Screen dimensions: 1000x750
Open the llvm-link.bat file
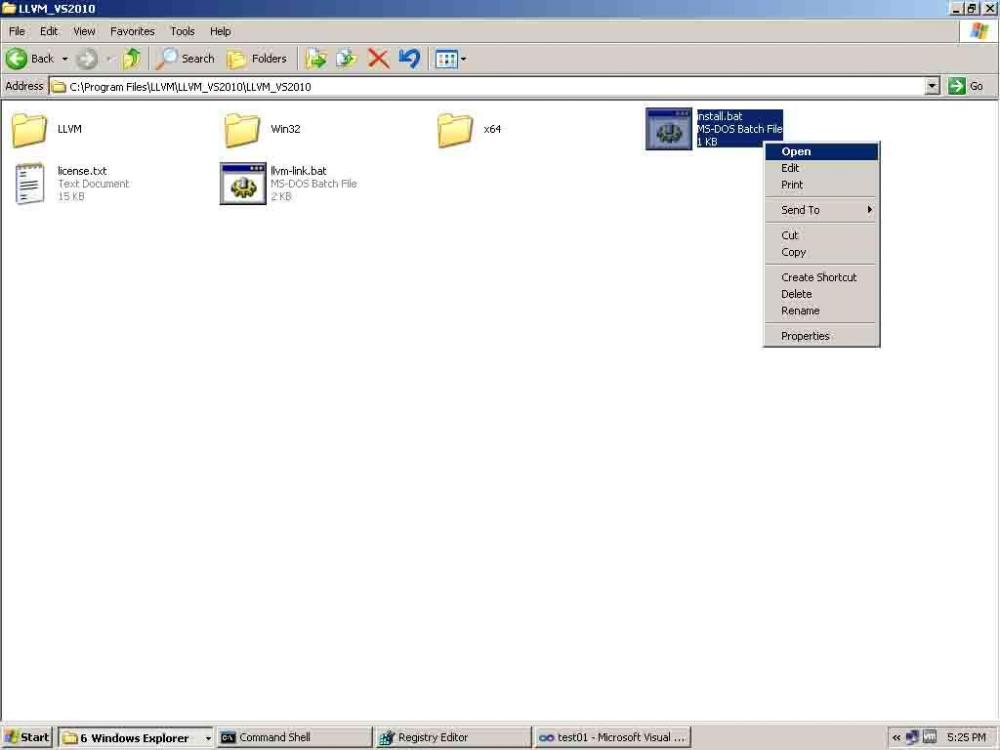[x=241, y=183]
